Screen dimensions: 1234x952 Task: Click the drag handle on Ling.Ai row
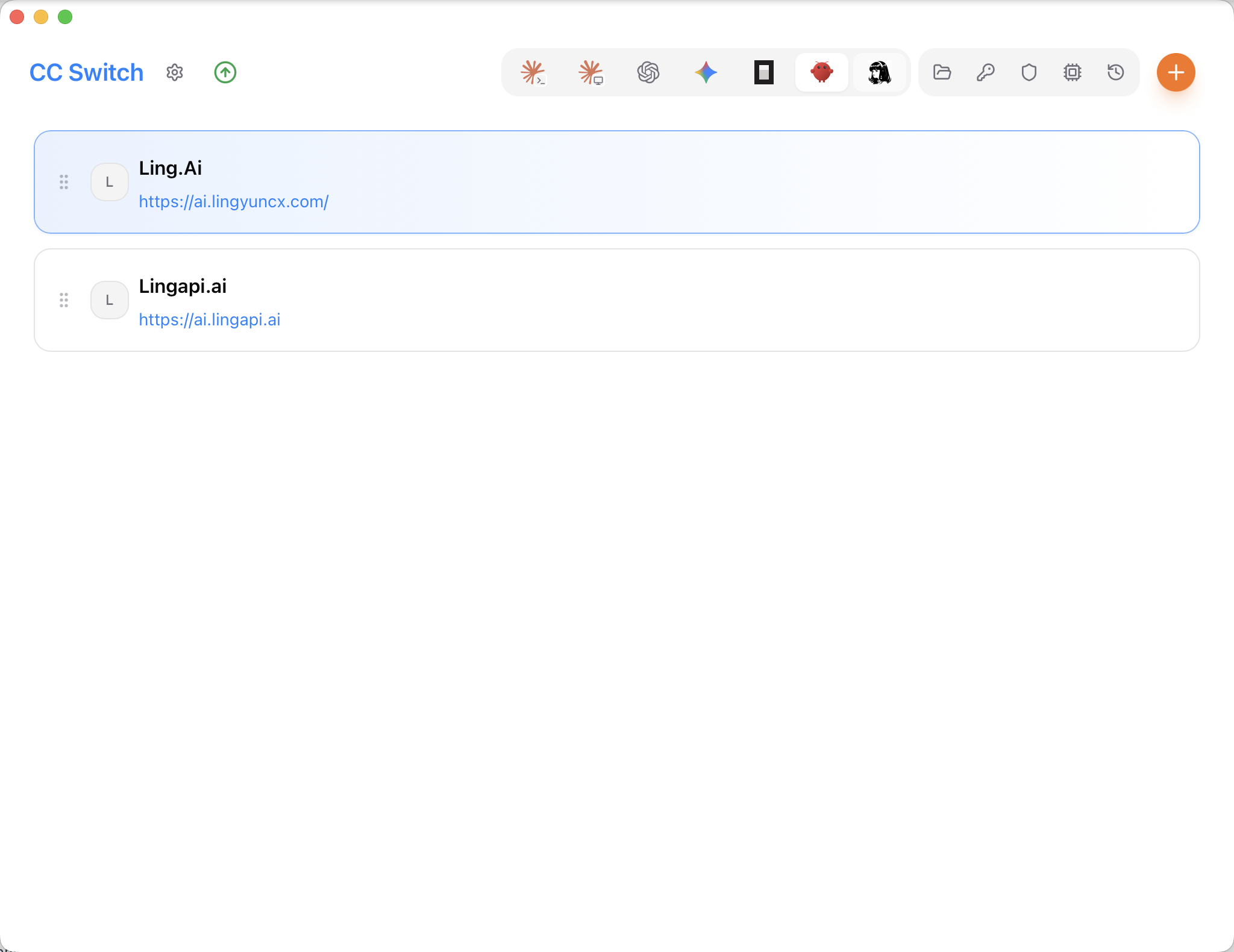coord(64,182)
